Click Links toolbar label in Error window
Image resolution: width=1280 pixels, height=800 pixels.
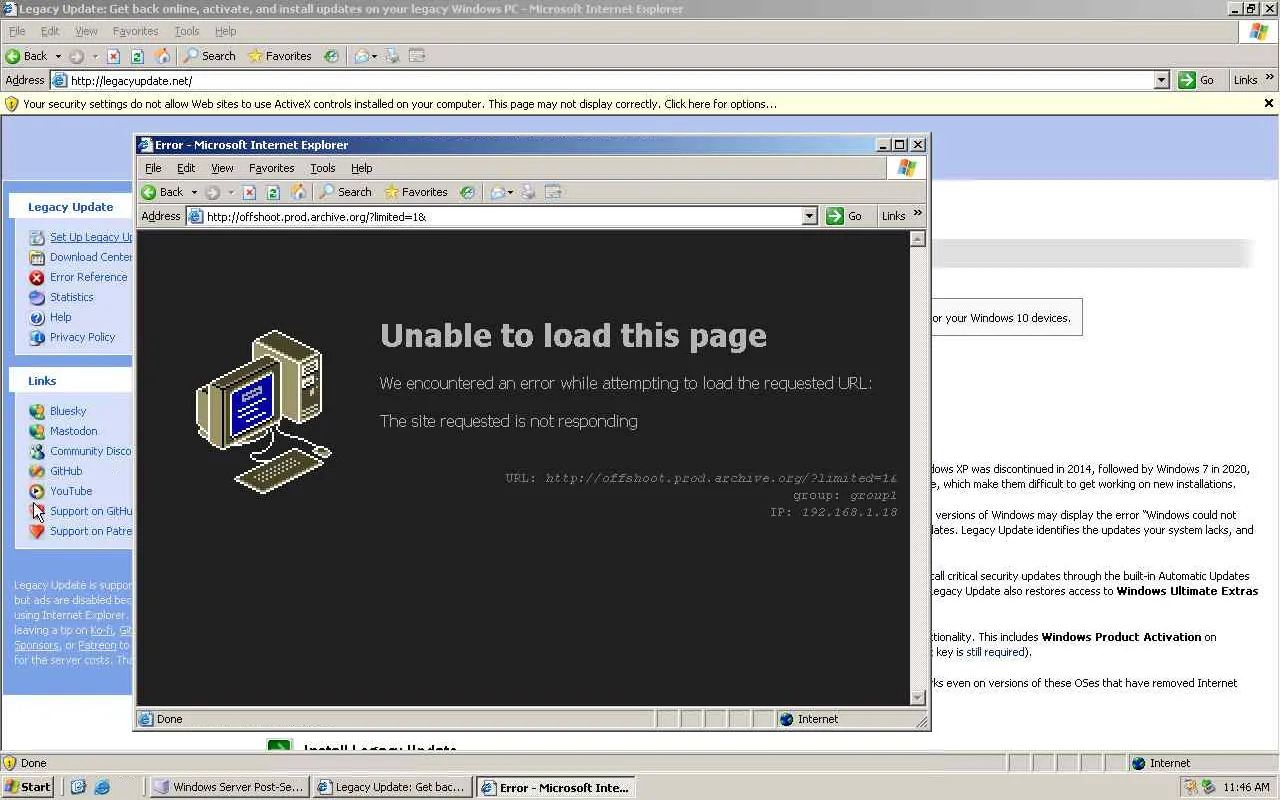point(894,216)
